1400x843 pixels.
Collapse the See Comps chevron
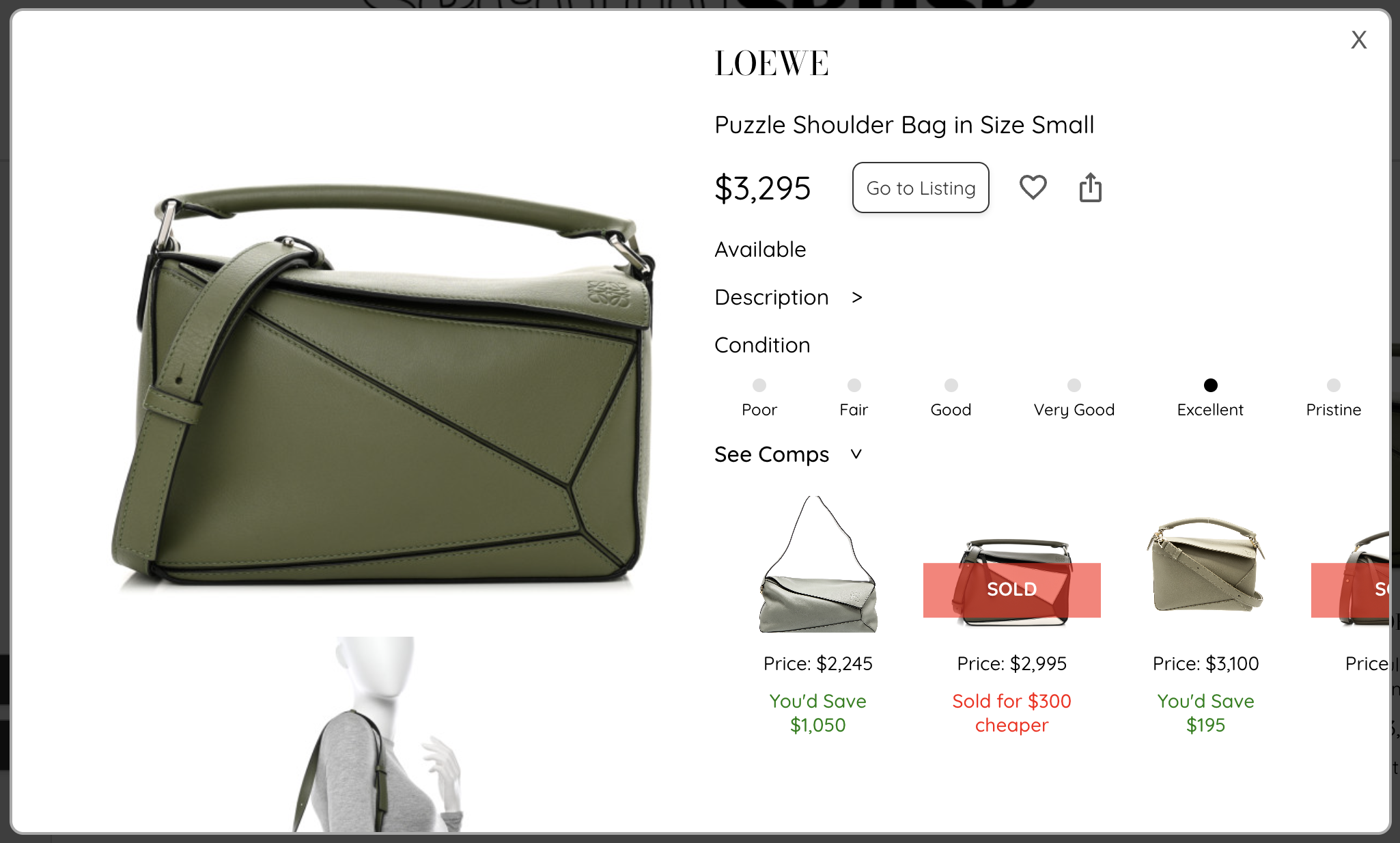click(856, 454)
